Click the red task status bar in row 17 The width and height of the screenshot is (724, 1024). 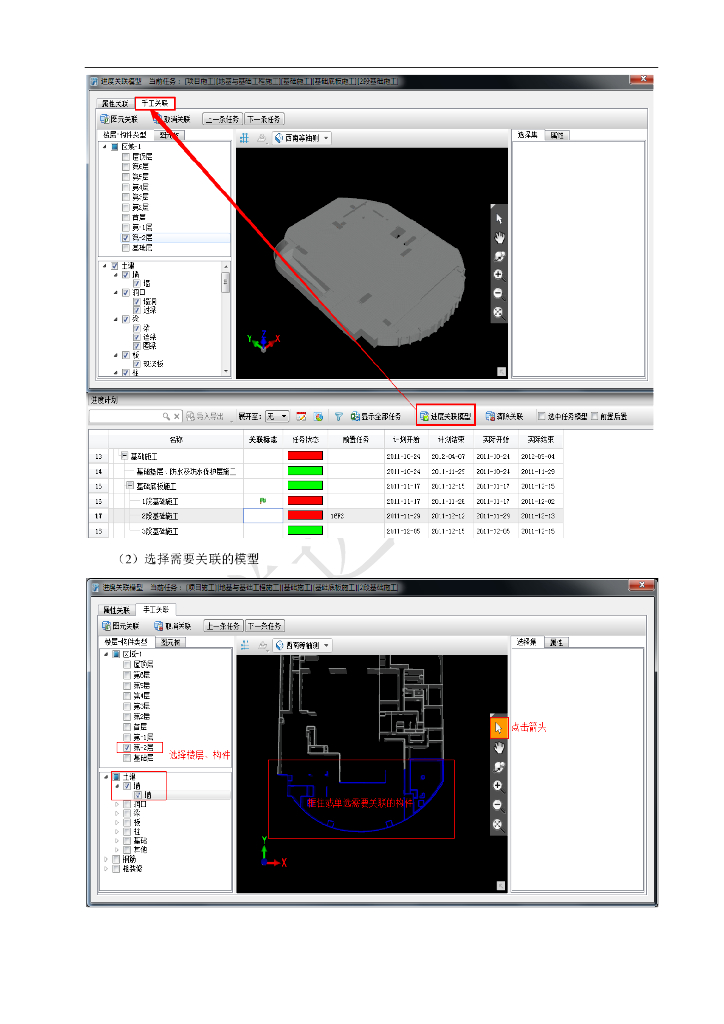[x=305, y=515]
